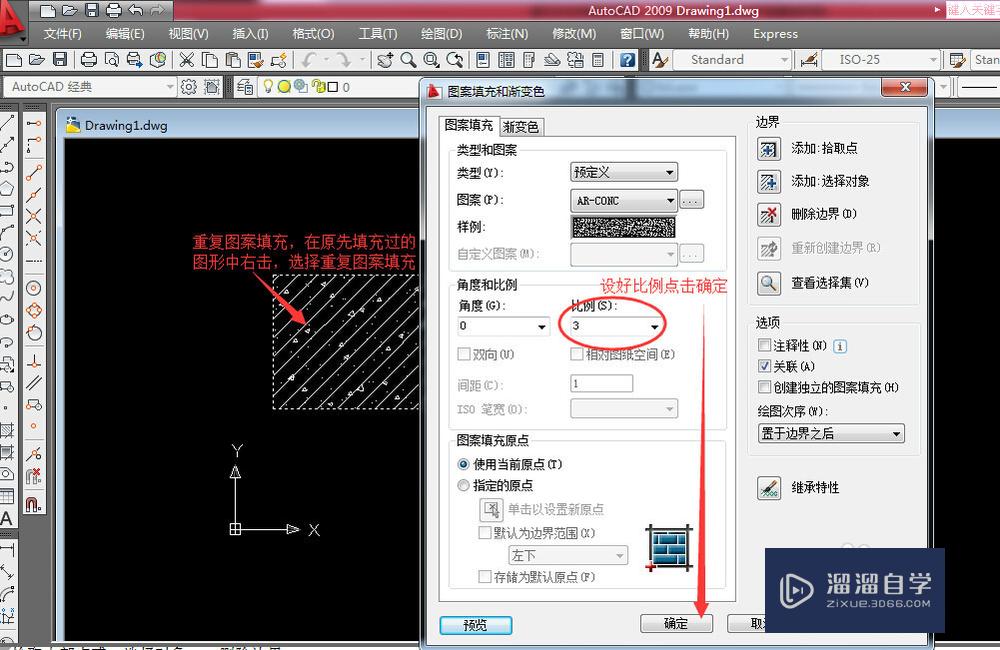1000x650 pixels.
Task: Click the new file icon in the standard toolbar
Action: (13, 60)
